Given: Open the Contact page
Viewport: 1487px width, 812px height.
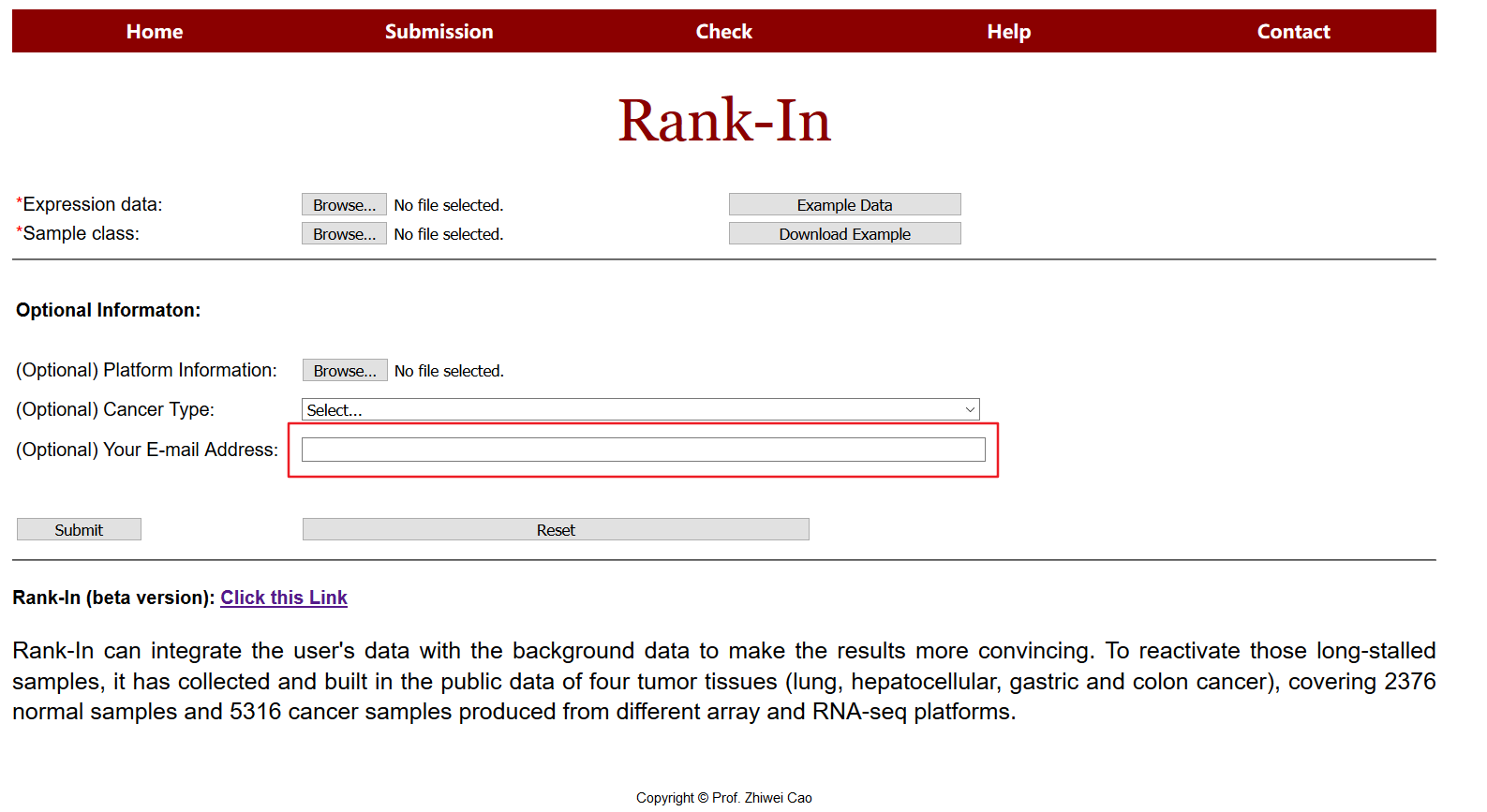Looking at the screenshot, I should [x=1293, y=32].
